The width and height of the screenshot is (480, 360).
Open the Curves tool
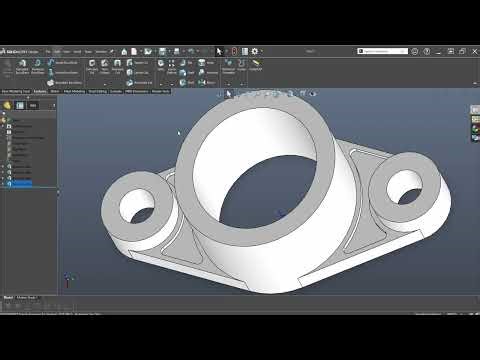242,65
